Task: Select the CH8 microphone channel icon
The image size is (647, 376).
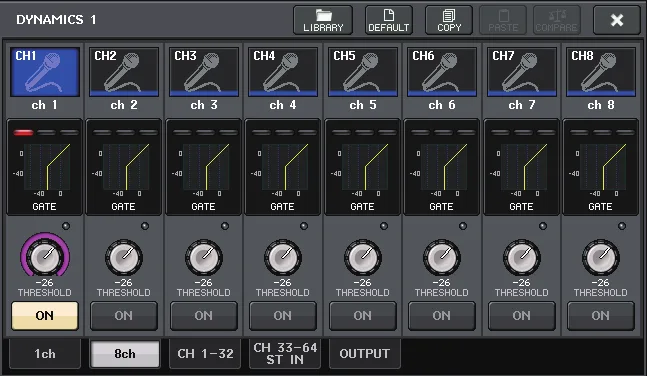Action: tap(601, 72)
